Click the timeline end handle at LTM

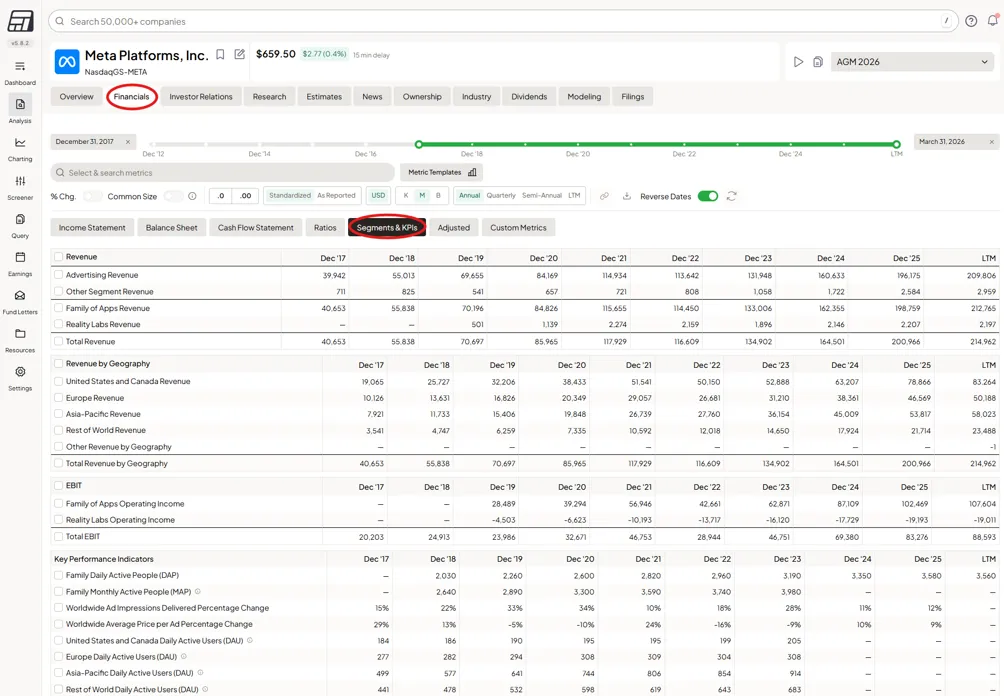[896, 145]
